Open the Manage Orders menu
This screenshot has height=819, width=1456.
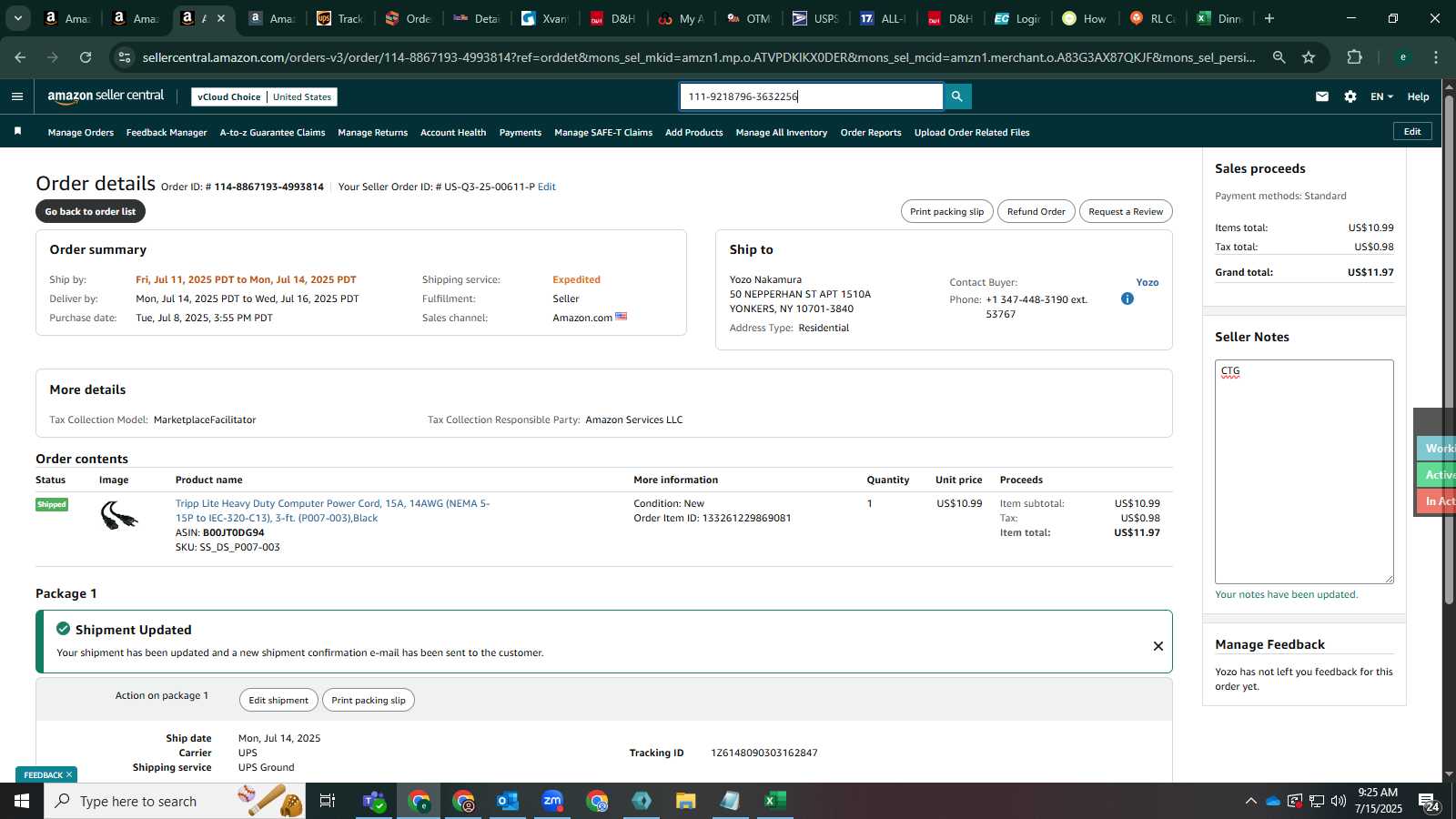pyautogui.click(x=81, y=132)
